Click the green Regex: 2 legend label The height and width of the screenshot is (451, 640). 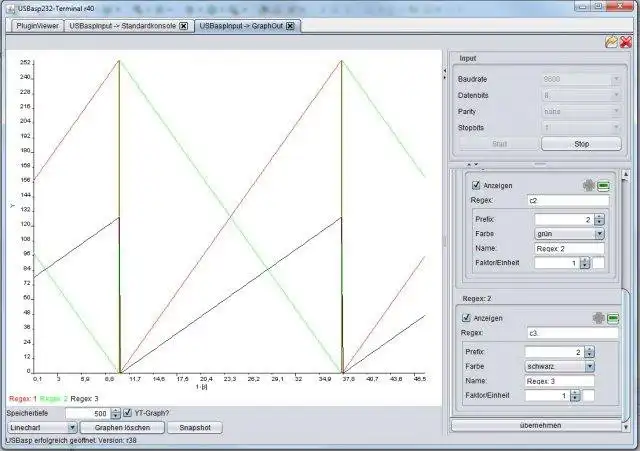tap(53, 399)
